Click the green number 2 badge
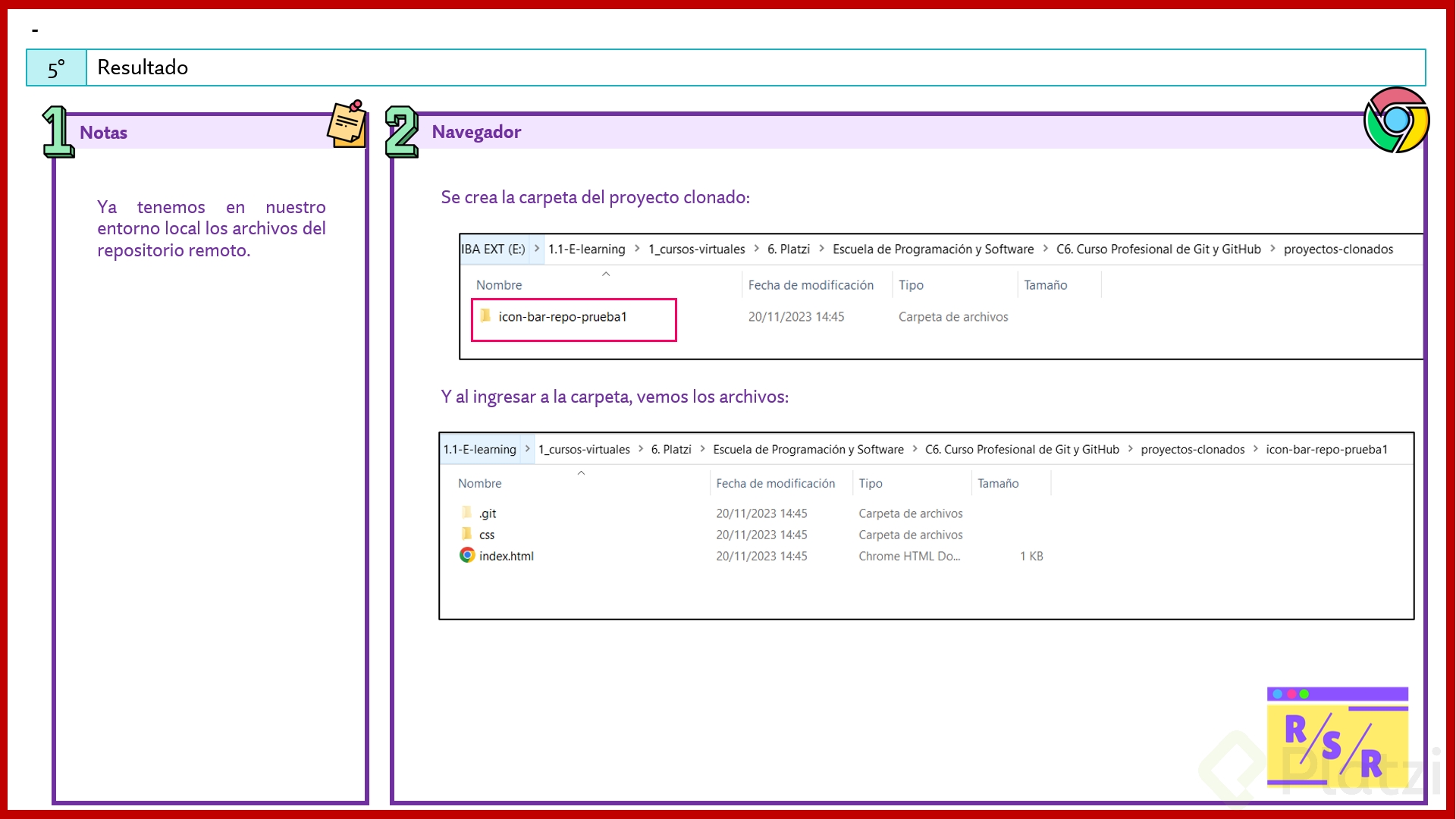1456x819 pixels. point(401,132)
